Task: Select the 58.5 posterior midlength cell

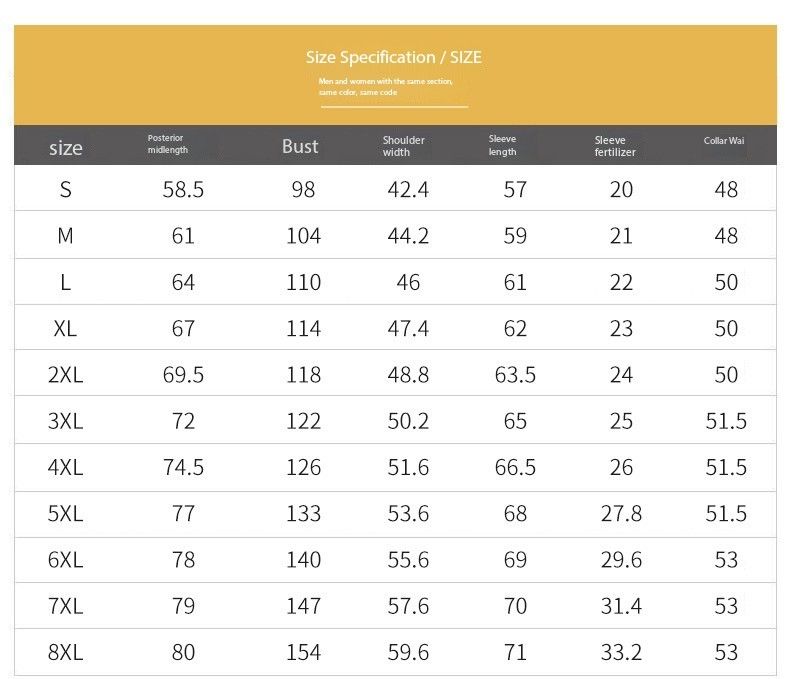Action: coord(183,189)
